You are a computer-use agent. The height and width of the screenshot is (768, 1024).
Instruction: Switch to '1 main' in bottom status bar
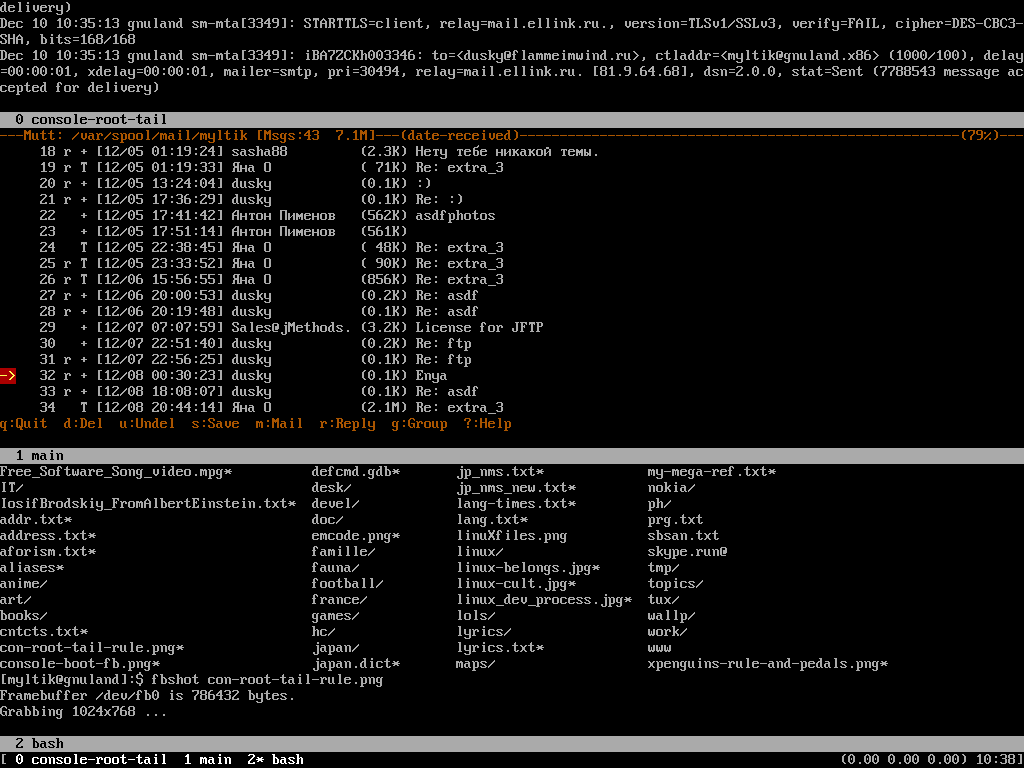[208, 760]
